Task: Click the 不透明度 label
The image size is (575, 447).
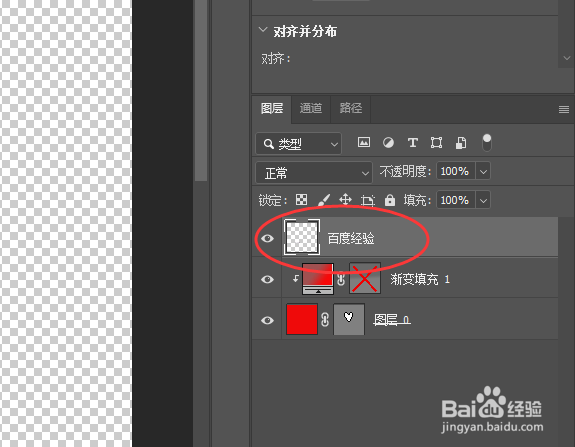Action: pos(405,171)
